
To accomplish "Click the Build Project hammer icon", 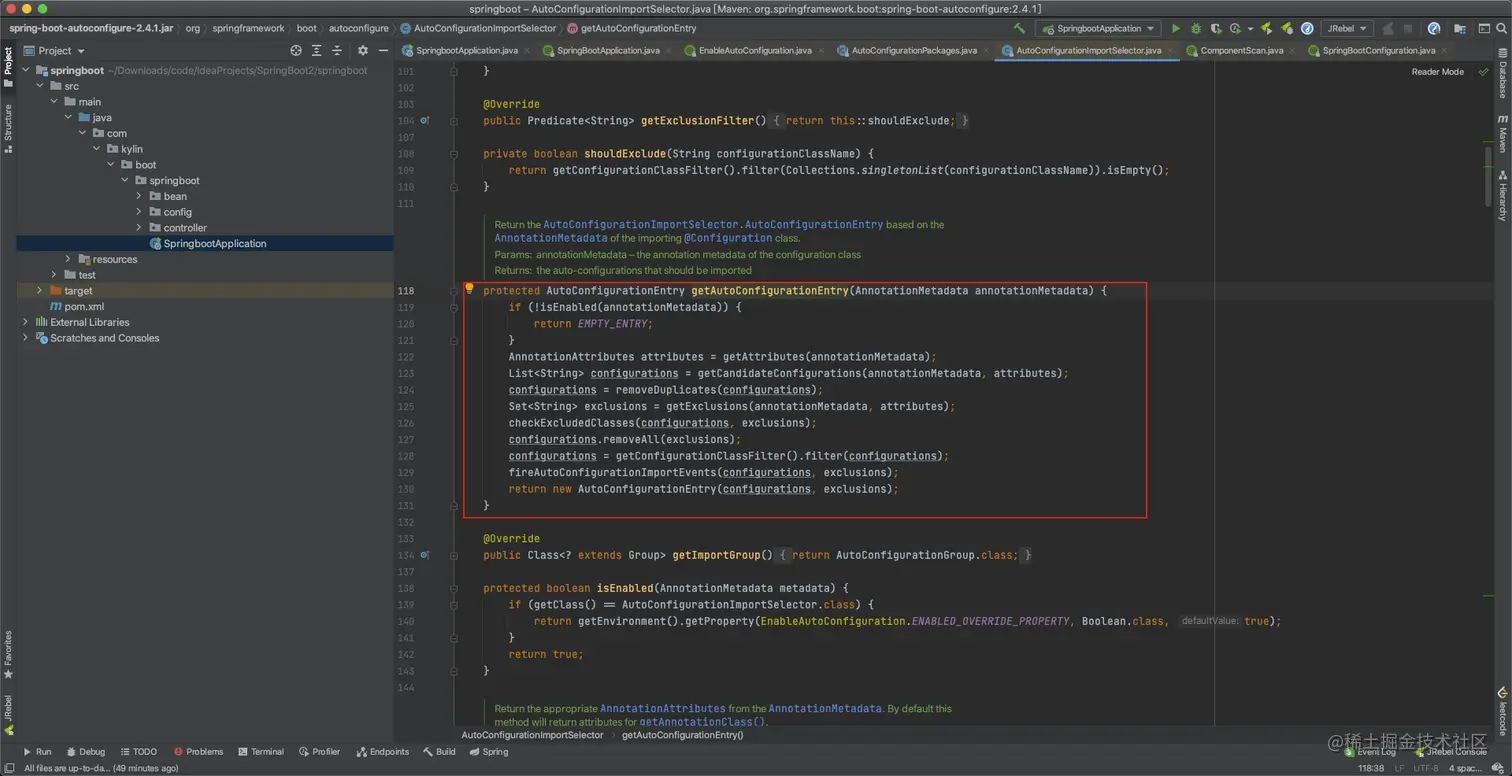I will point(1019,28).
